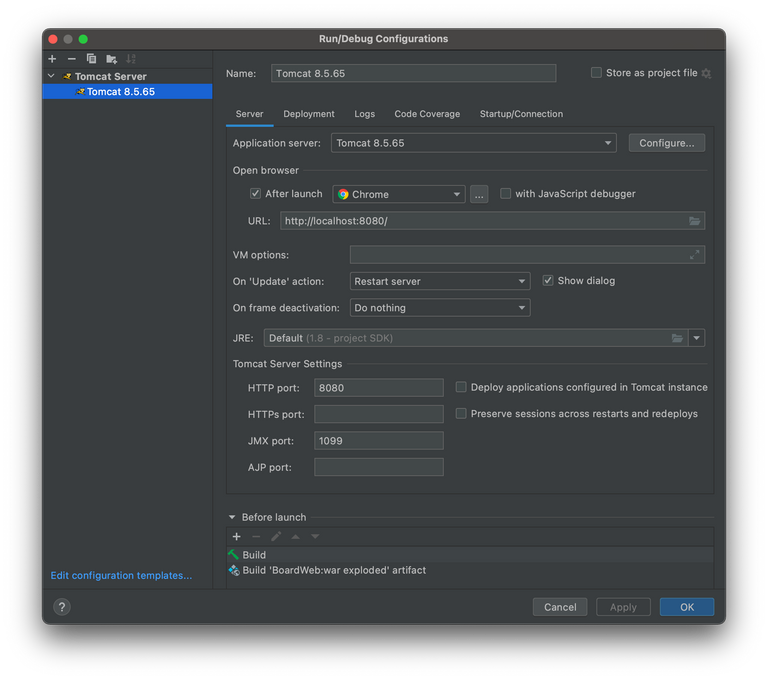Click the HTTP port field
This screenshot has width=768, height=680.
pos(379,388)
